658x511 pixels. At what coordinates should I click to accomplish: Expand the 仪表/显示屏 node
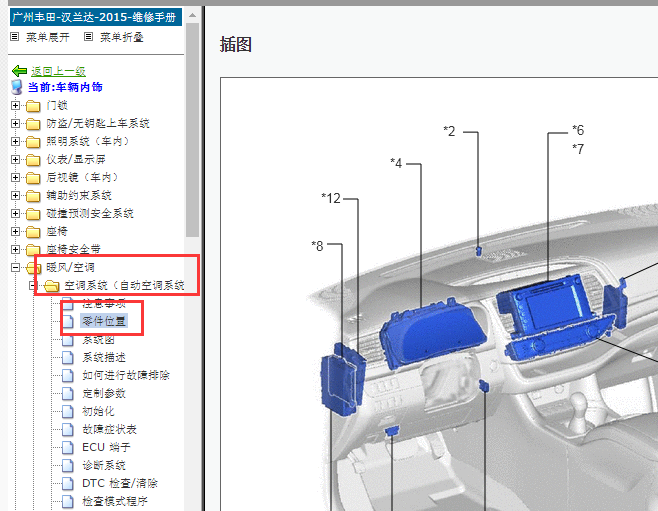coord(15,159)
